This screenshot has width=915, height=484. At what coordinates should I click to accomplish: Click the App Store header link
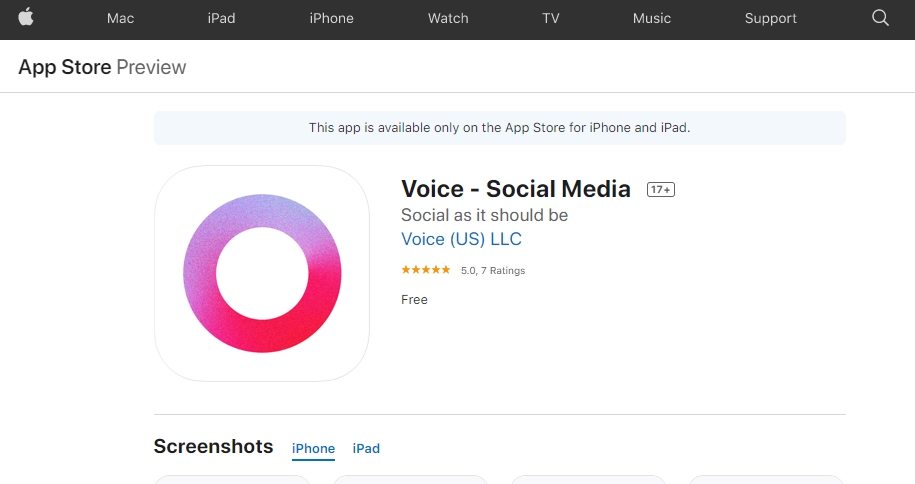point(64,67)
